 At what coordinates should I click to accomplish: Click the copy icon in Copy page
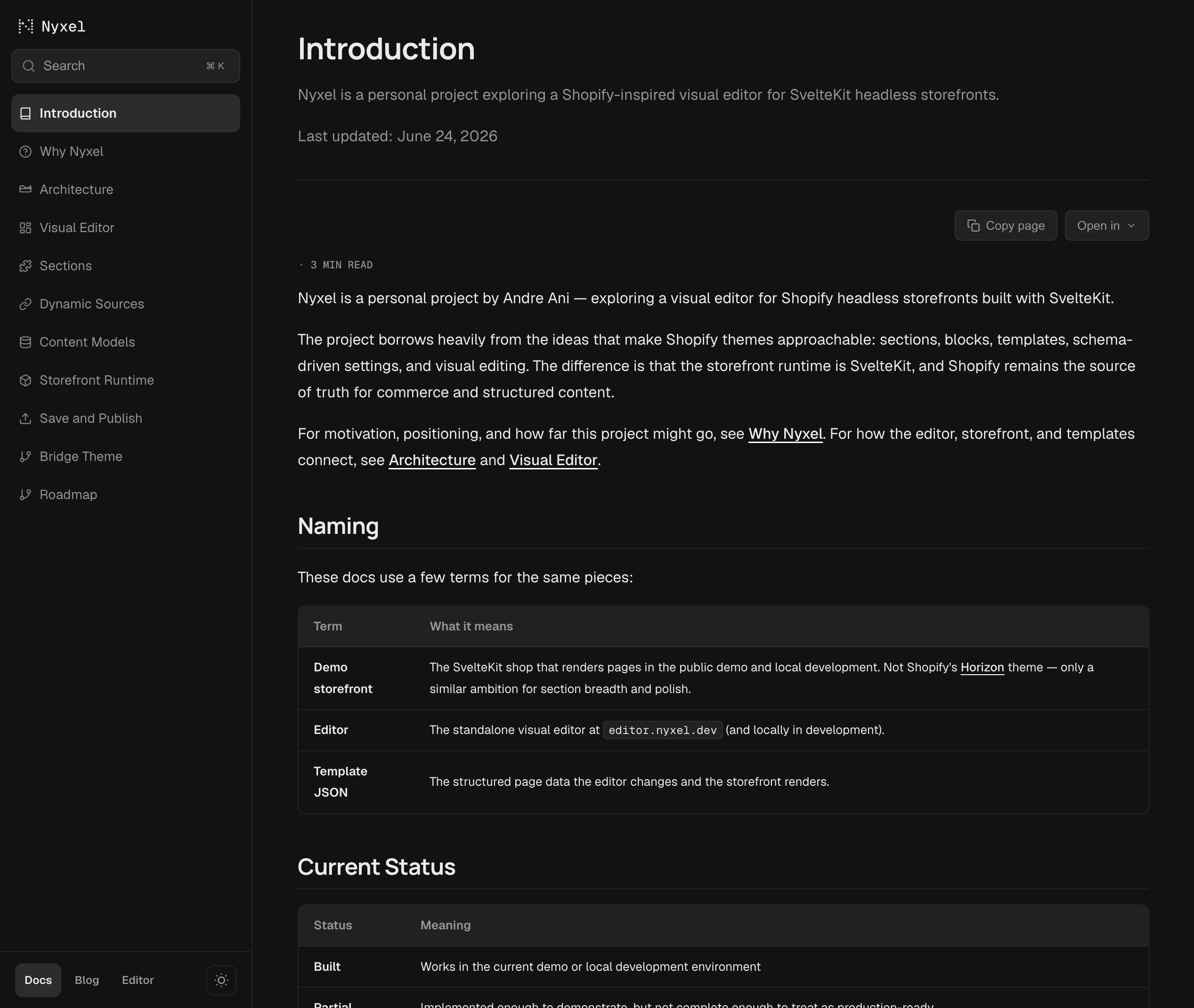(x=973, y=226)
